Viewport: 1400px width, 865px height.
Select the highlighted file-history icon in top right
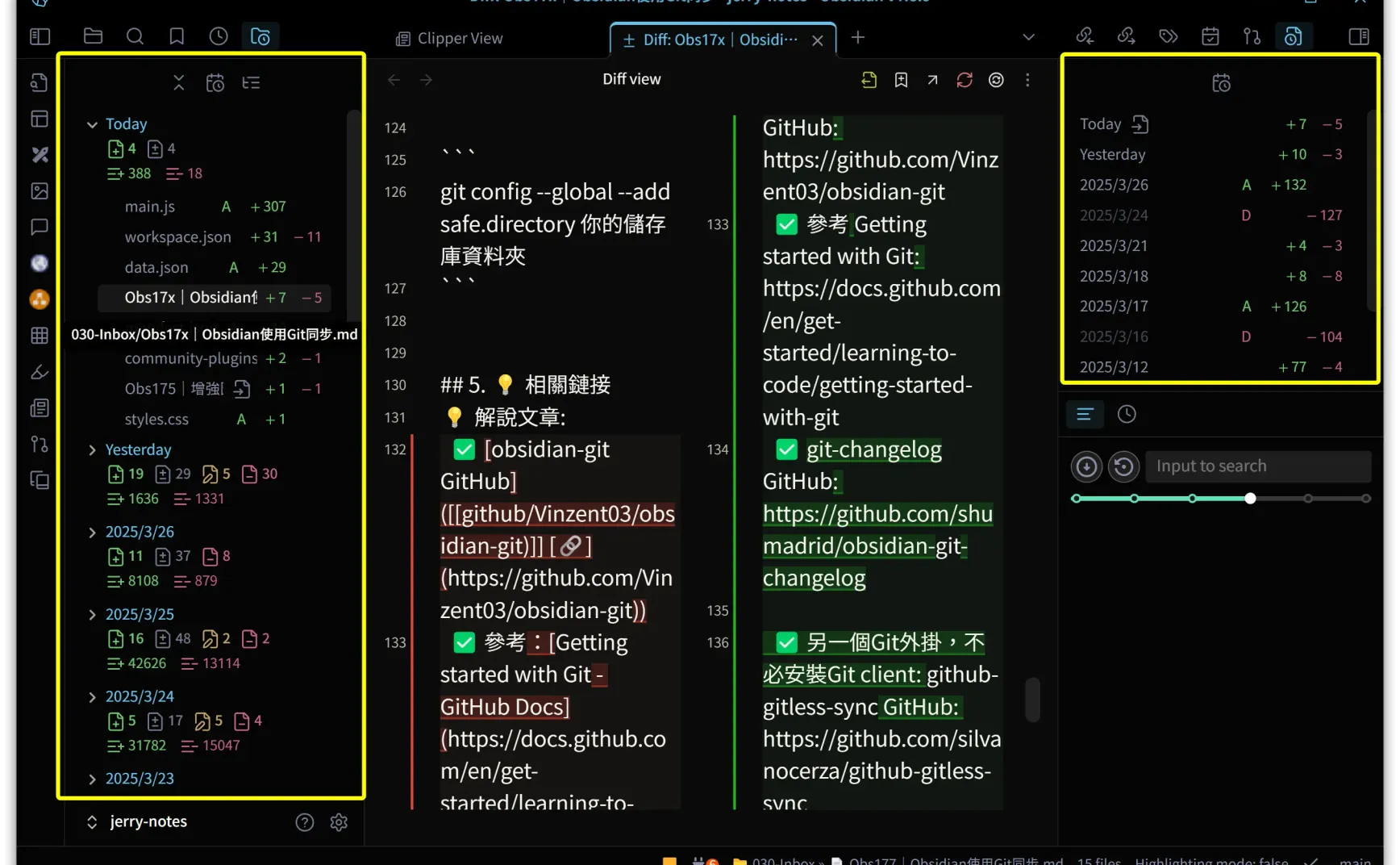pos(1294,36)
